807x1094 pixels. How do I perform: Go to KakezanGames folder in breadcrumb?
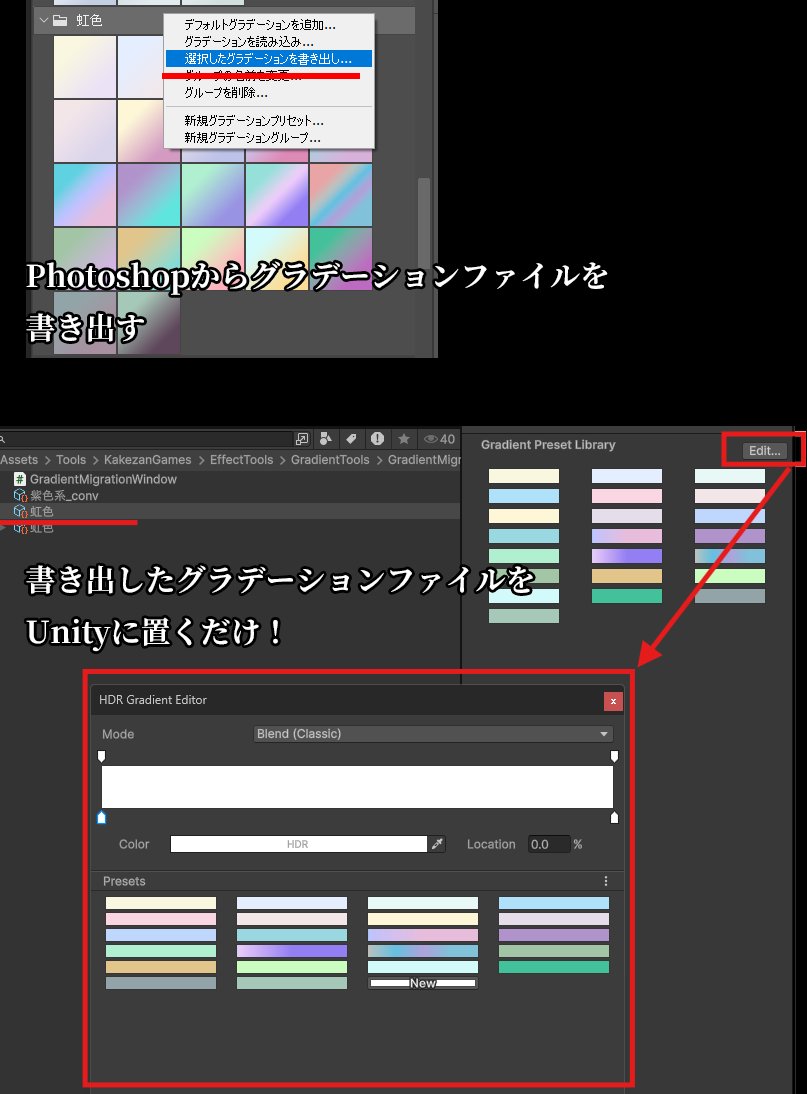147,460
